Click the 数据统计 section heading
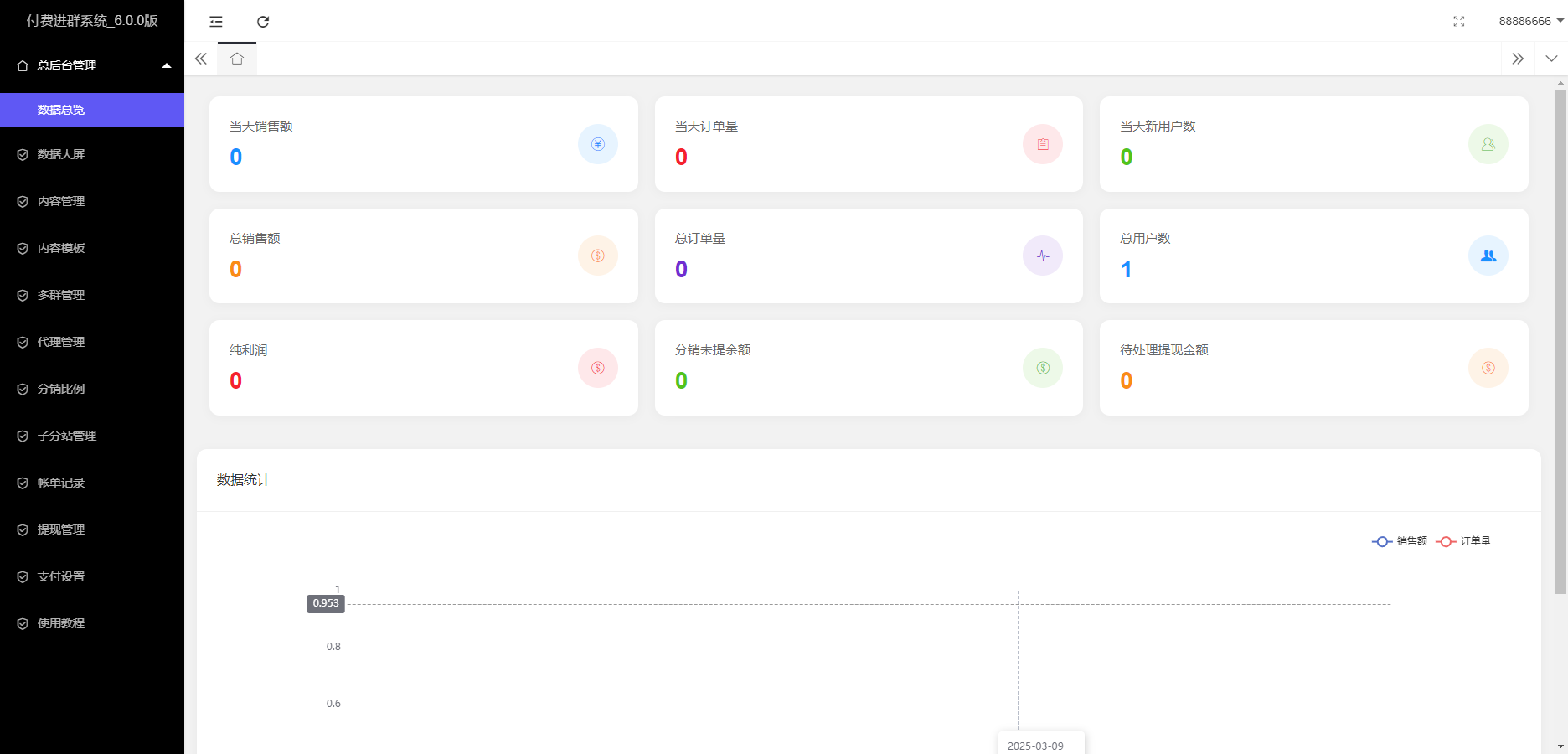1568x754 pixels. point(244,480)
